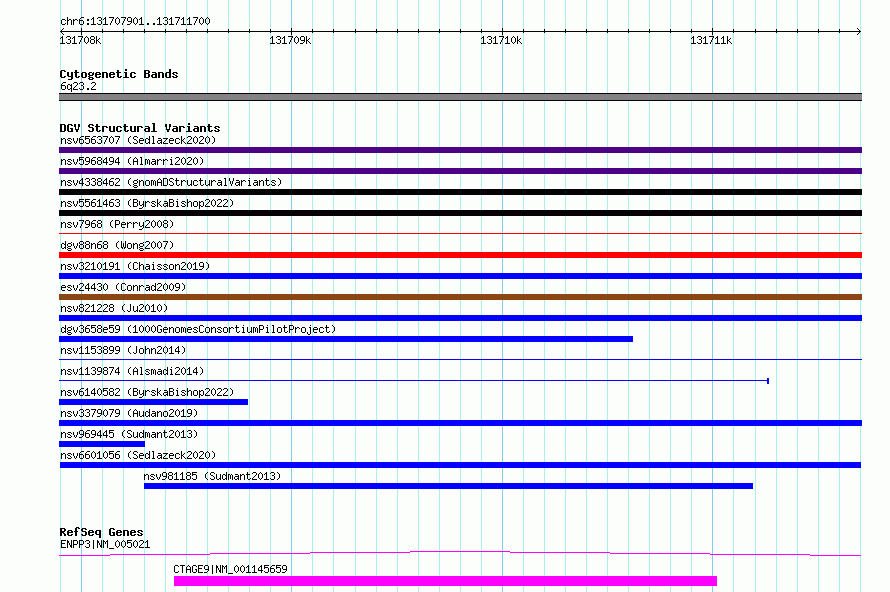Select the nsv5968494 purple variant bar
The width and height of the screenshot is (890, 592).
tap(460, 171)
